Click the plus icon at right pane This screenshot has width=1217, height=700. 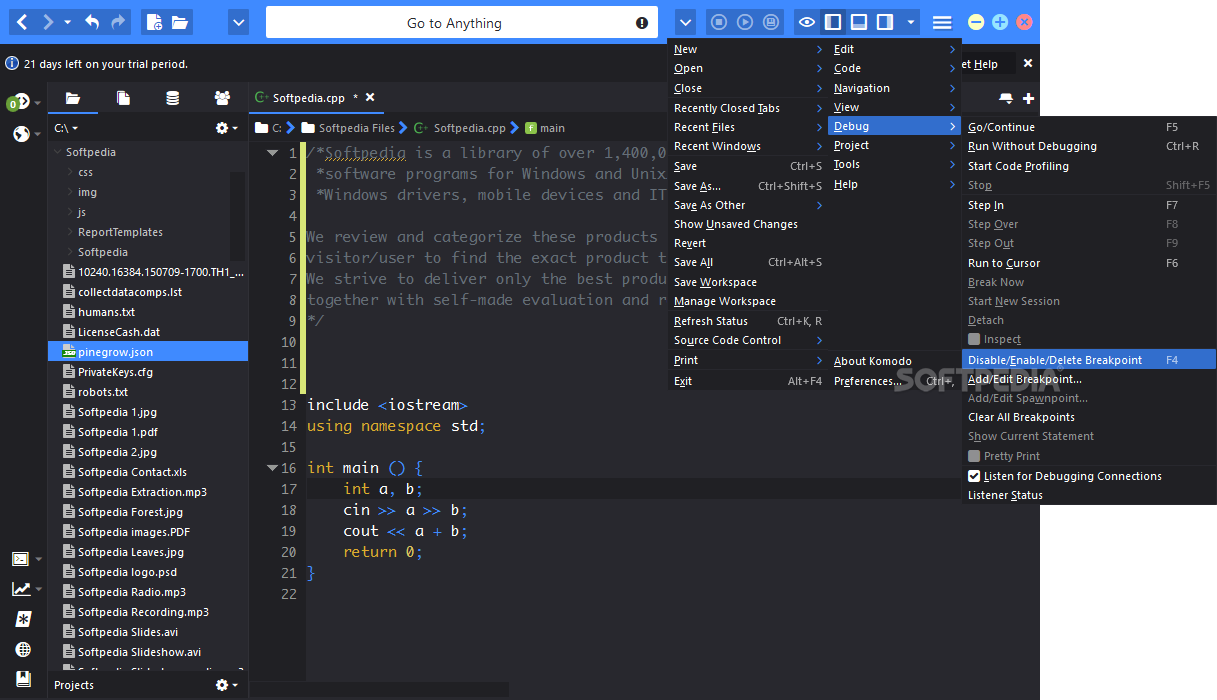tap(1028, 98)
